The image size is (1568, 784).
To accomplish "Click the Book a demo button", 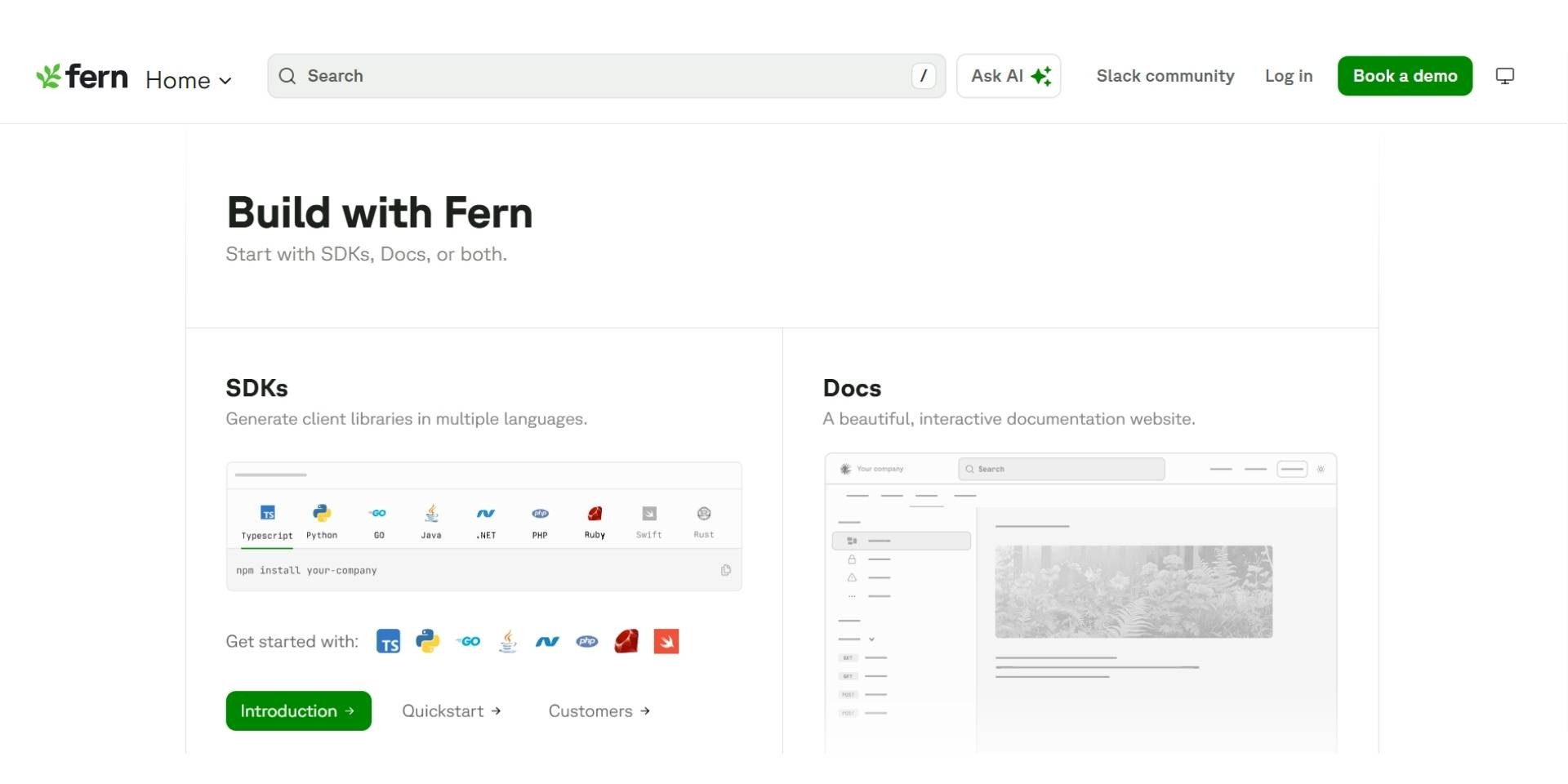I will tap(1405, 75).
